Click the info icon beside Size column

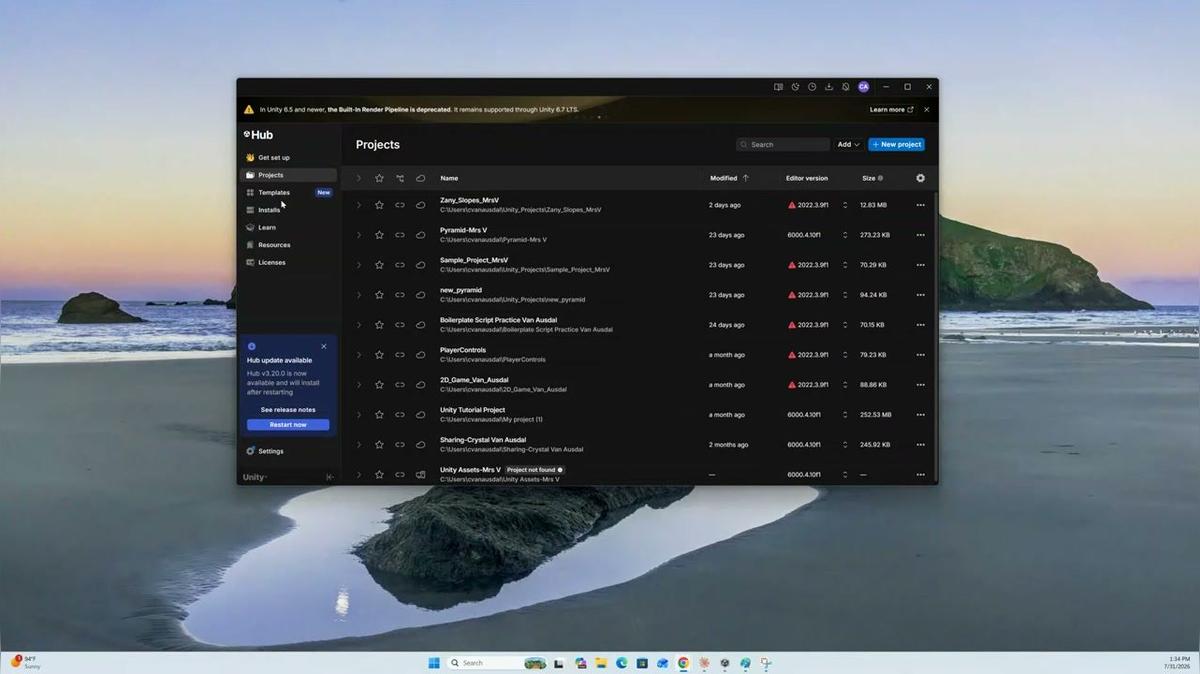pyautogui.click(x=880, y=178)
